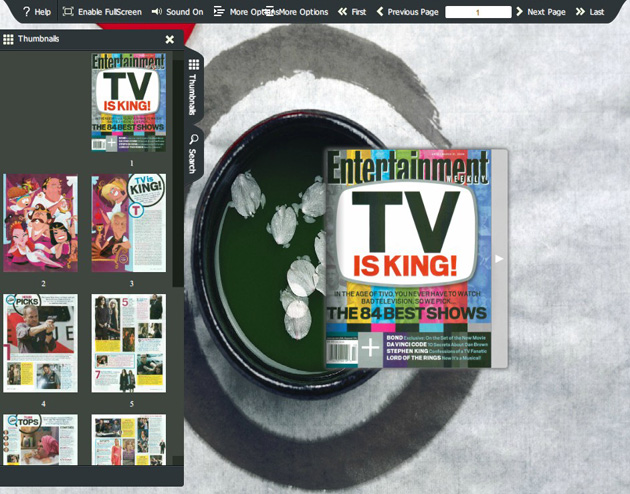Click the fullscreen frame icon
The height and width of the screenshot is (494, 630).
pyautogui.click(x=68, y=12)
